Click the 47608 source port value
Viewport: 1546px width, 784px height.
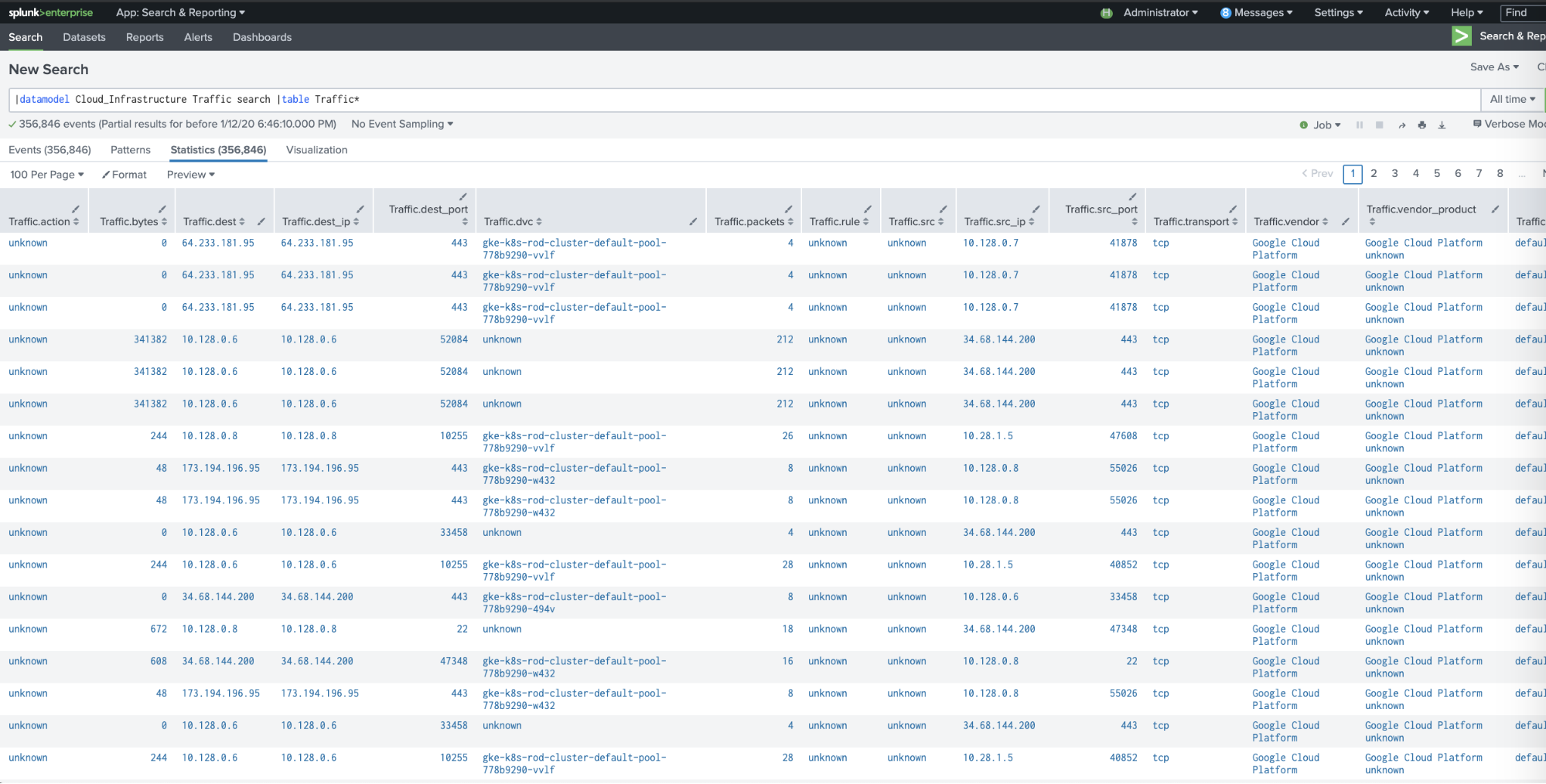(x=1123, y=436)
